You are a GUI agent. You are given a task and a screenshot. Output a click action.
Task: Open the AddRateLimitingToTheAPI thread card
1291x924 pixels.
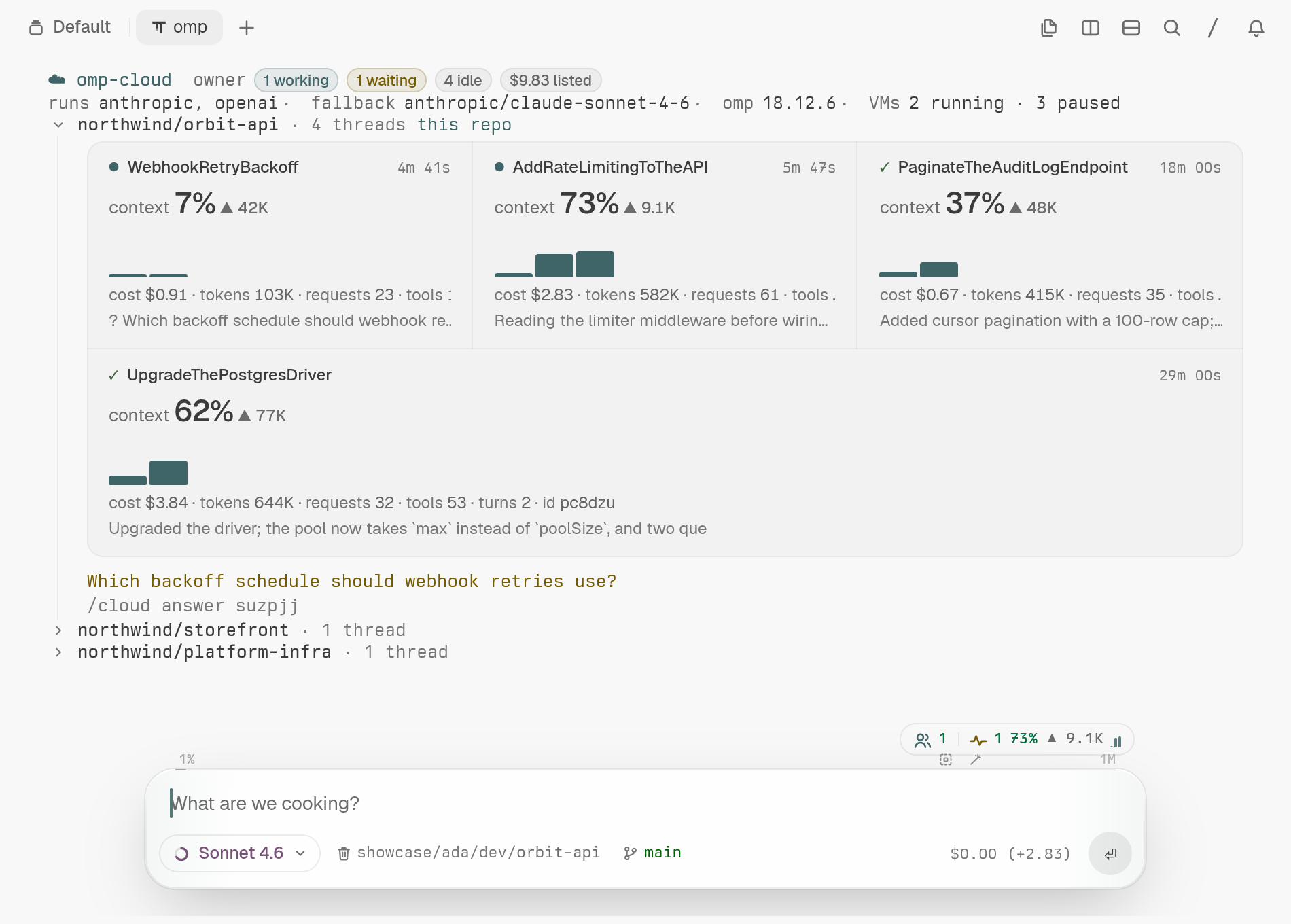coord(665,245)
